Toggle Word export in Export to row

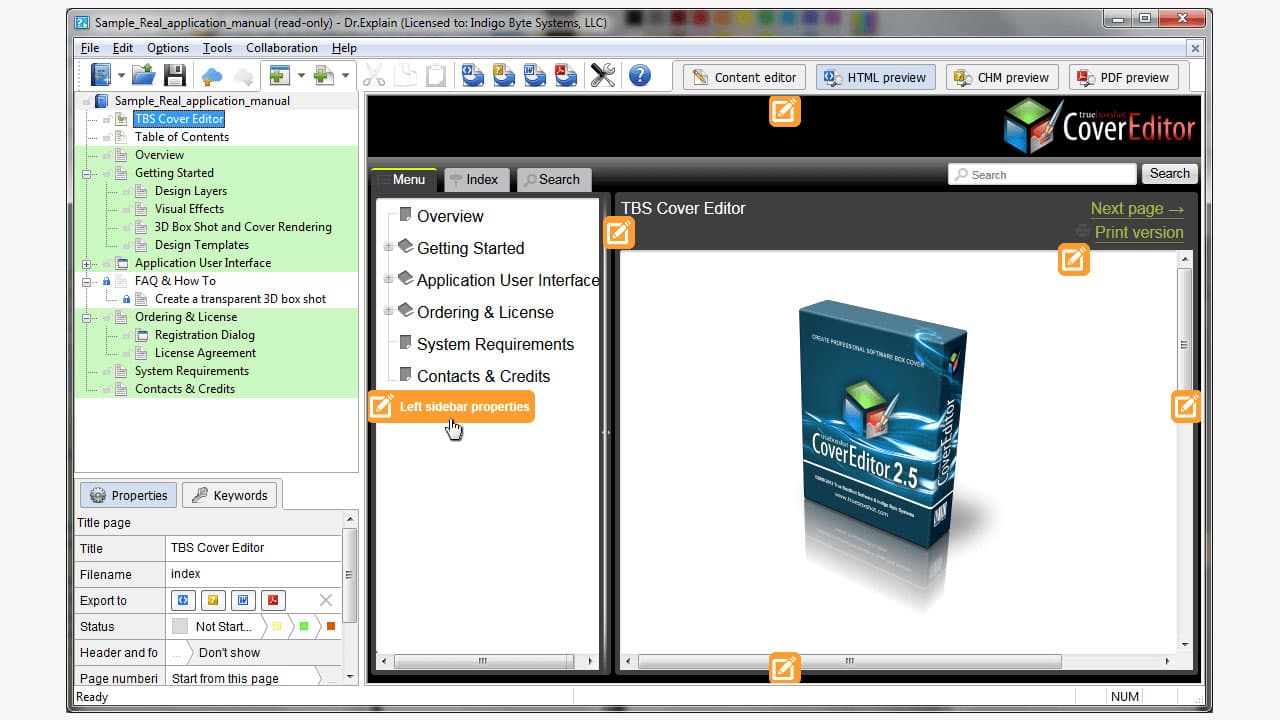coord(243,600)
